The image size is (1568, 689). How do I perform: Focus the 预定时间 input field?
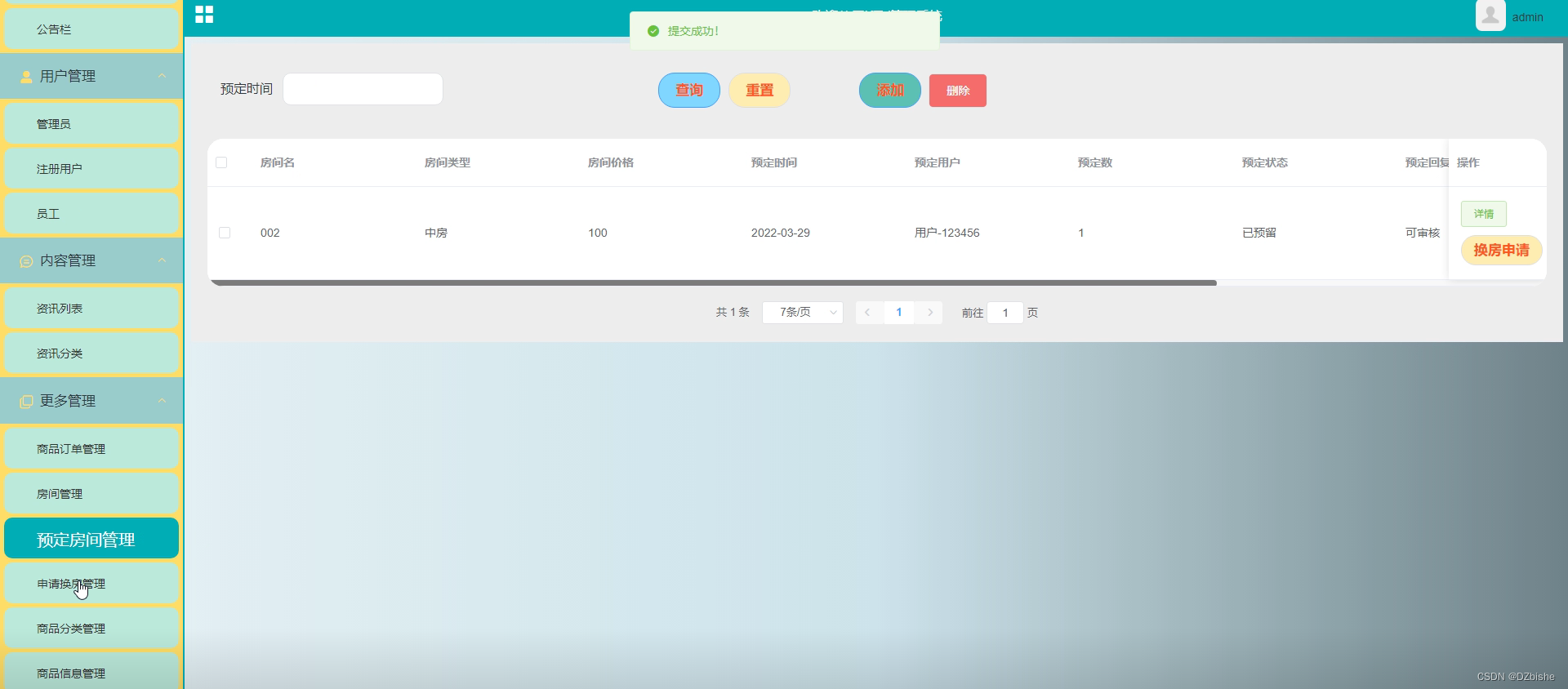click(363, 89)
